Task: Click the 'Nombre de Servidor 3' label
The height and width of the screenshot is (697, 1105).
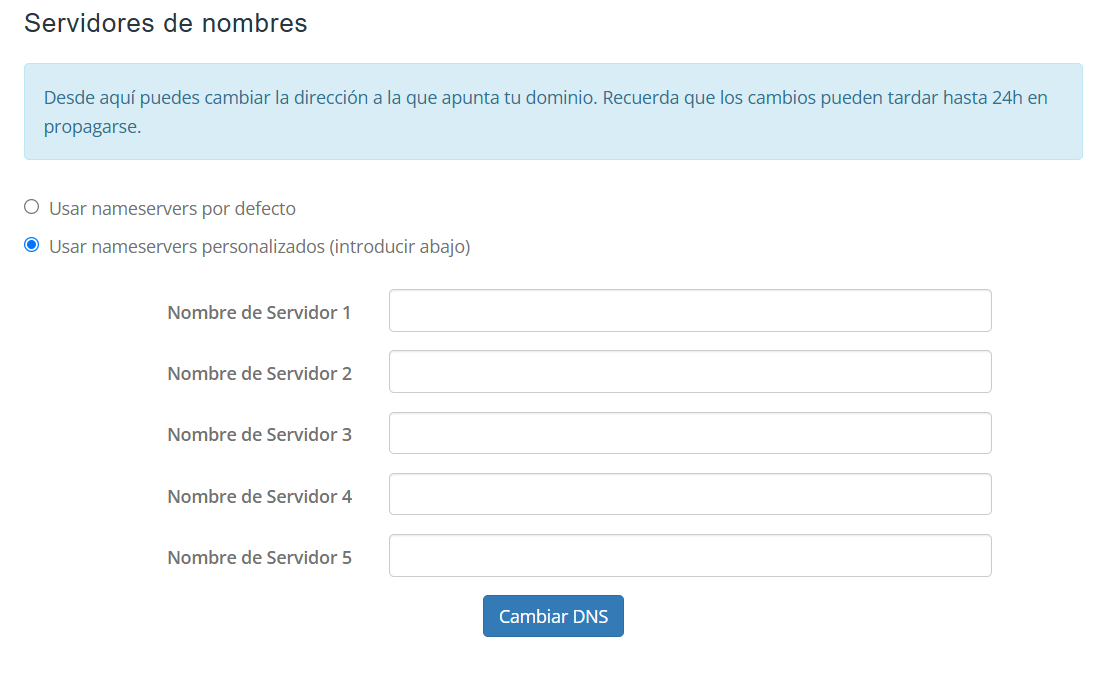Action: tap(259, 435)
